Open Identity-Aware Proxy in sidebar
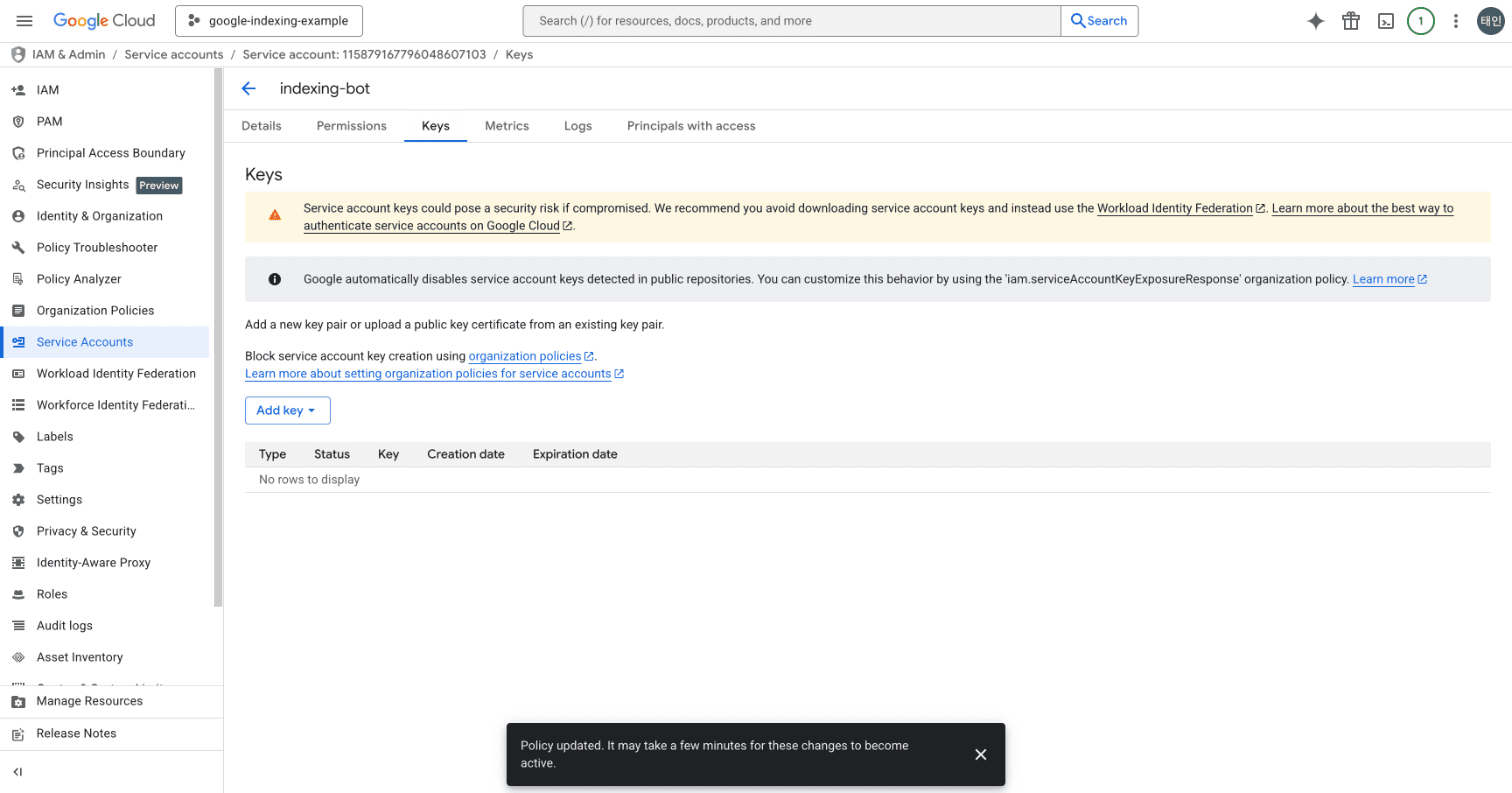Image resolution: width=1512 pixels, height=793 pixels. [x=105, y=563]
